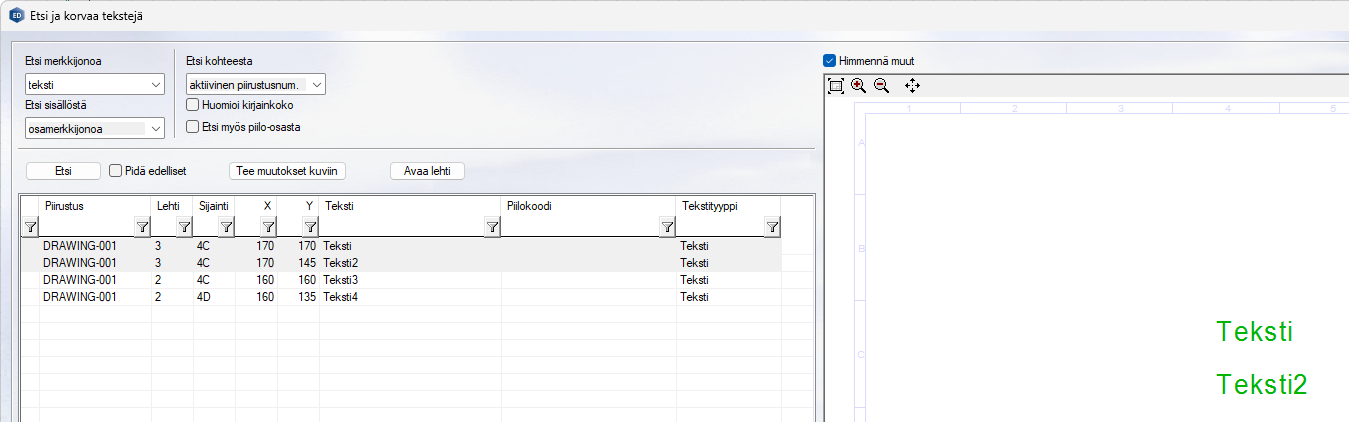Click the Y value 145 cell
1349x422 pixels.
point(298,262)
